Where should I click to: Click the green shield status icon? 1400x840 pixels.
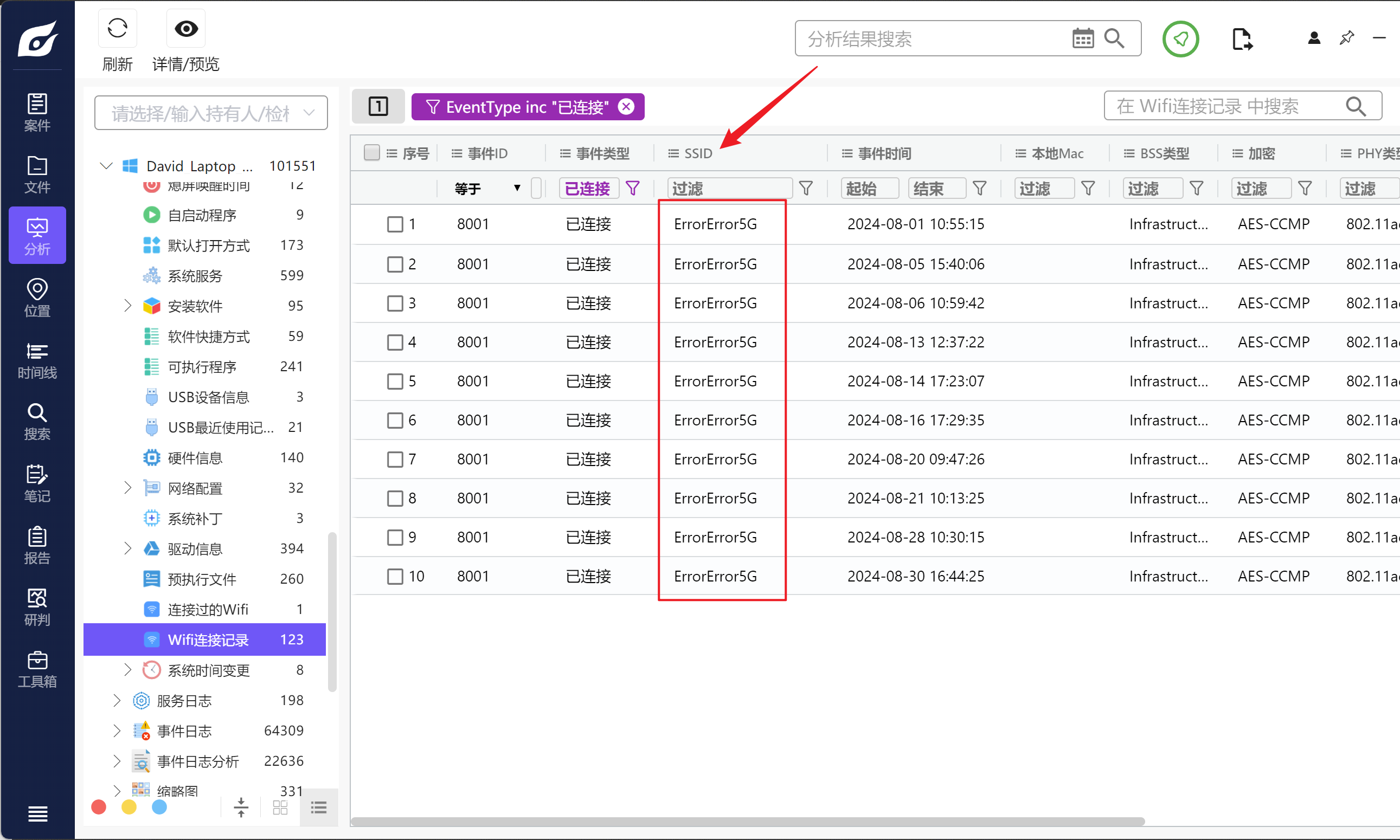1180,39
